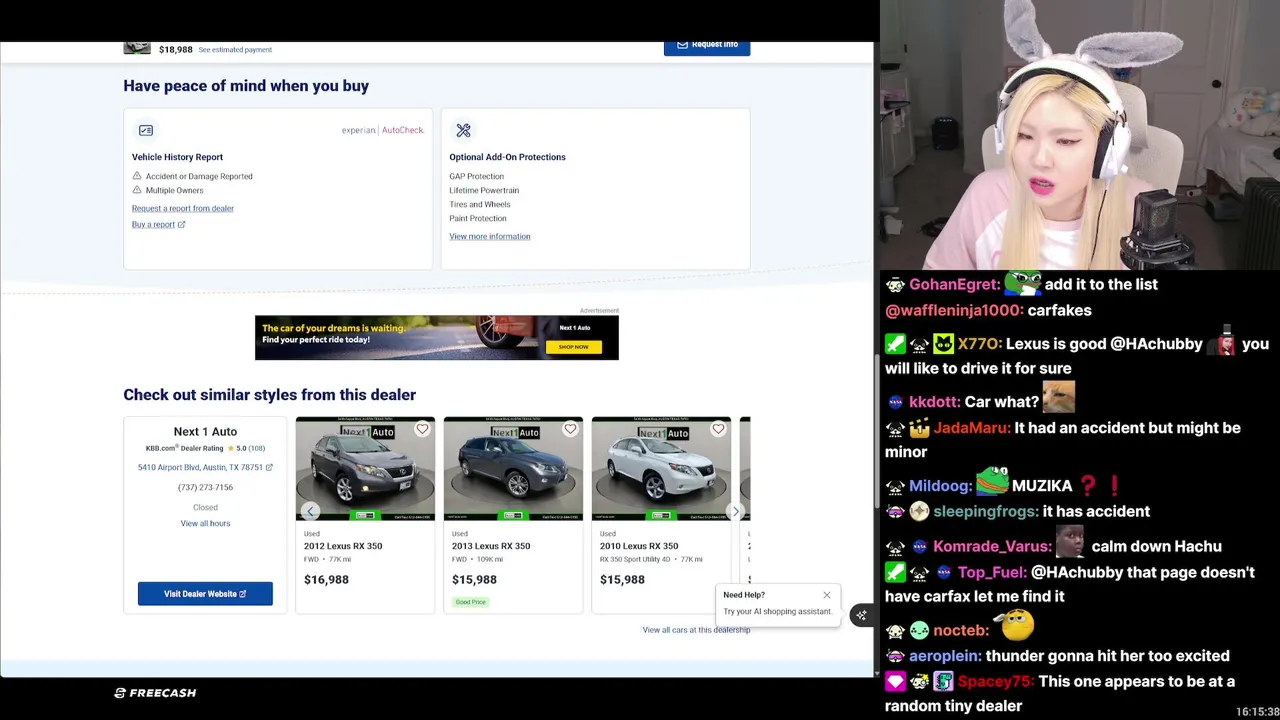Click Komrade_Varus username in chat
The width and height of the screenshot is (1280, 720).
click(992, 546)
